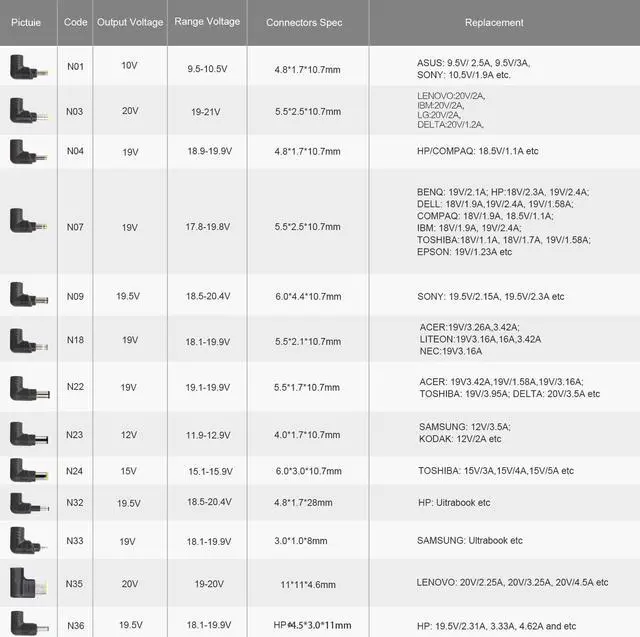Click connector spec "4.8*1.7*28mm"
This screenshot has height=637, width=640.
(303, 503)
